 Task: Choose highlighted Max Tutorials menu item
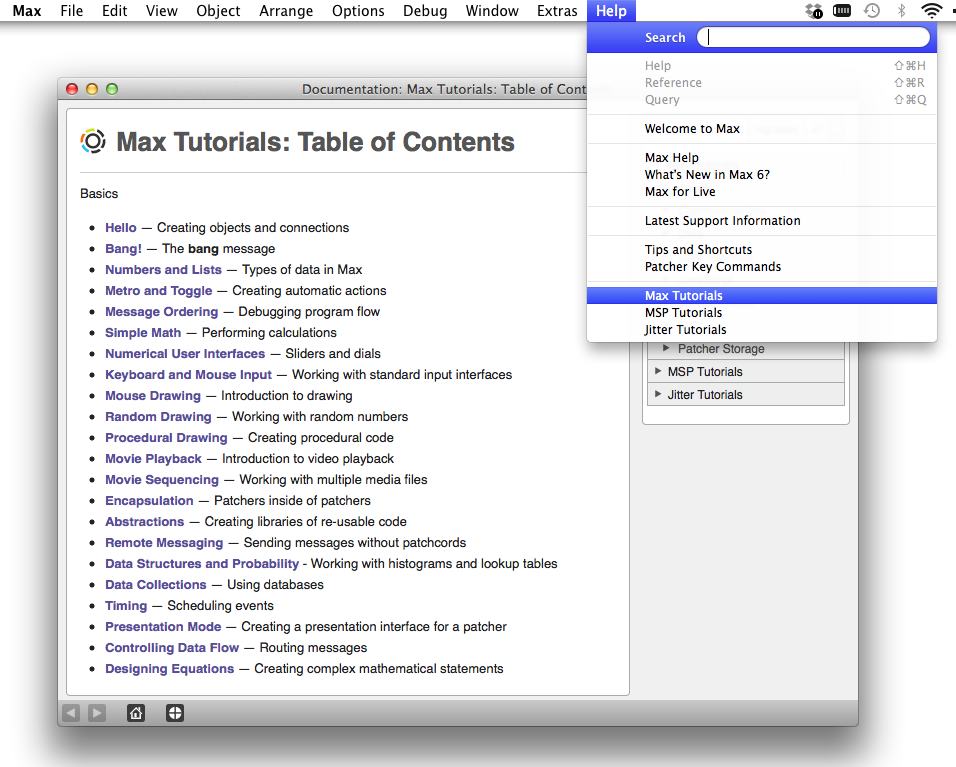[762, 296]
